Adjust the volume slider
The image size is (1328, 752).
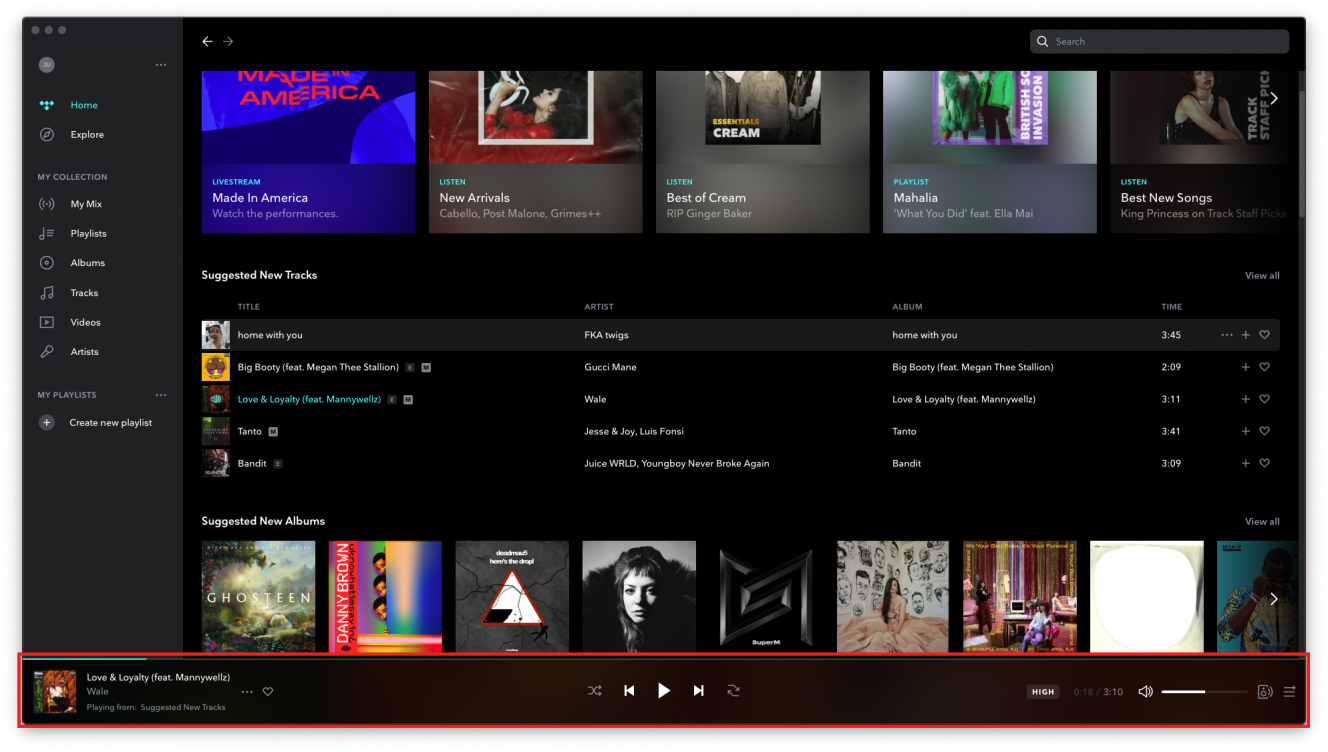[x=1204, y=692]
